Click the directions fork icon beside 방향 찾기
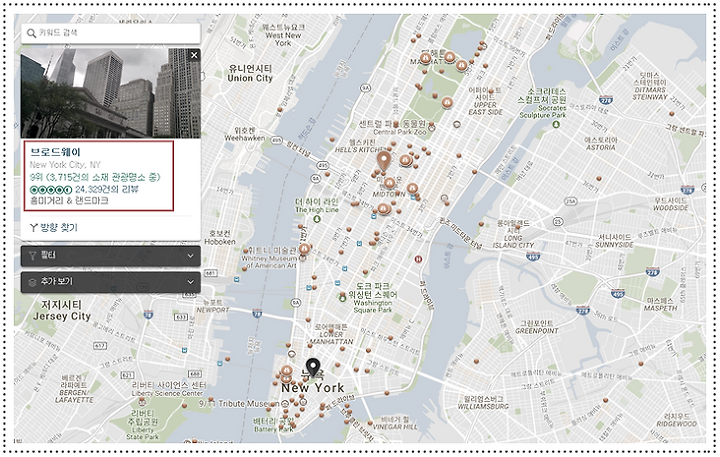The image size is (720, 457). coord(34,227)
